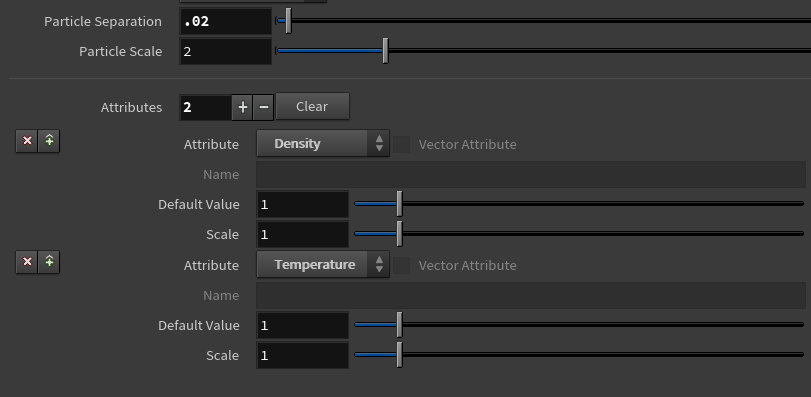Viewport: 811px width, 397px height.
Task: Click the Particle Scale value field
Action: tap(226, 52)
